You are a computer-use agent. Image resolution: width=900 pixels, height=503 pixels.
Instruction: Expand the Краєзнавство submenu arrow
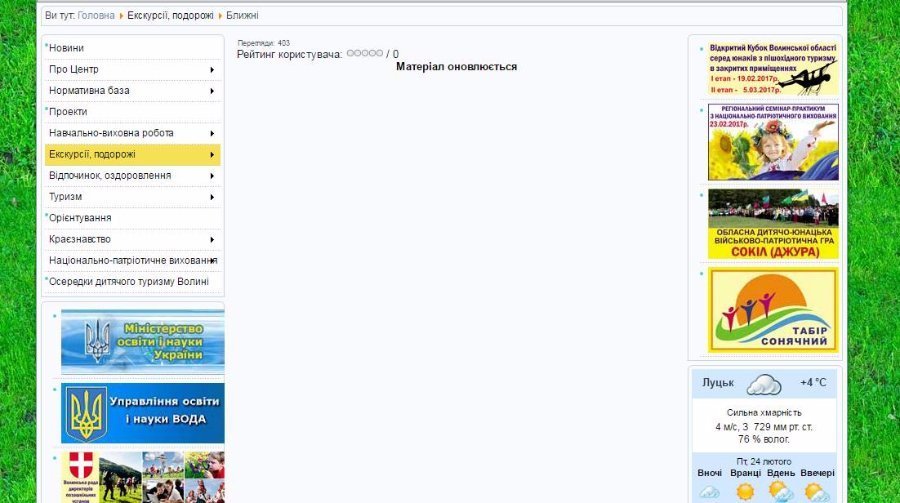tap(212, 240)
